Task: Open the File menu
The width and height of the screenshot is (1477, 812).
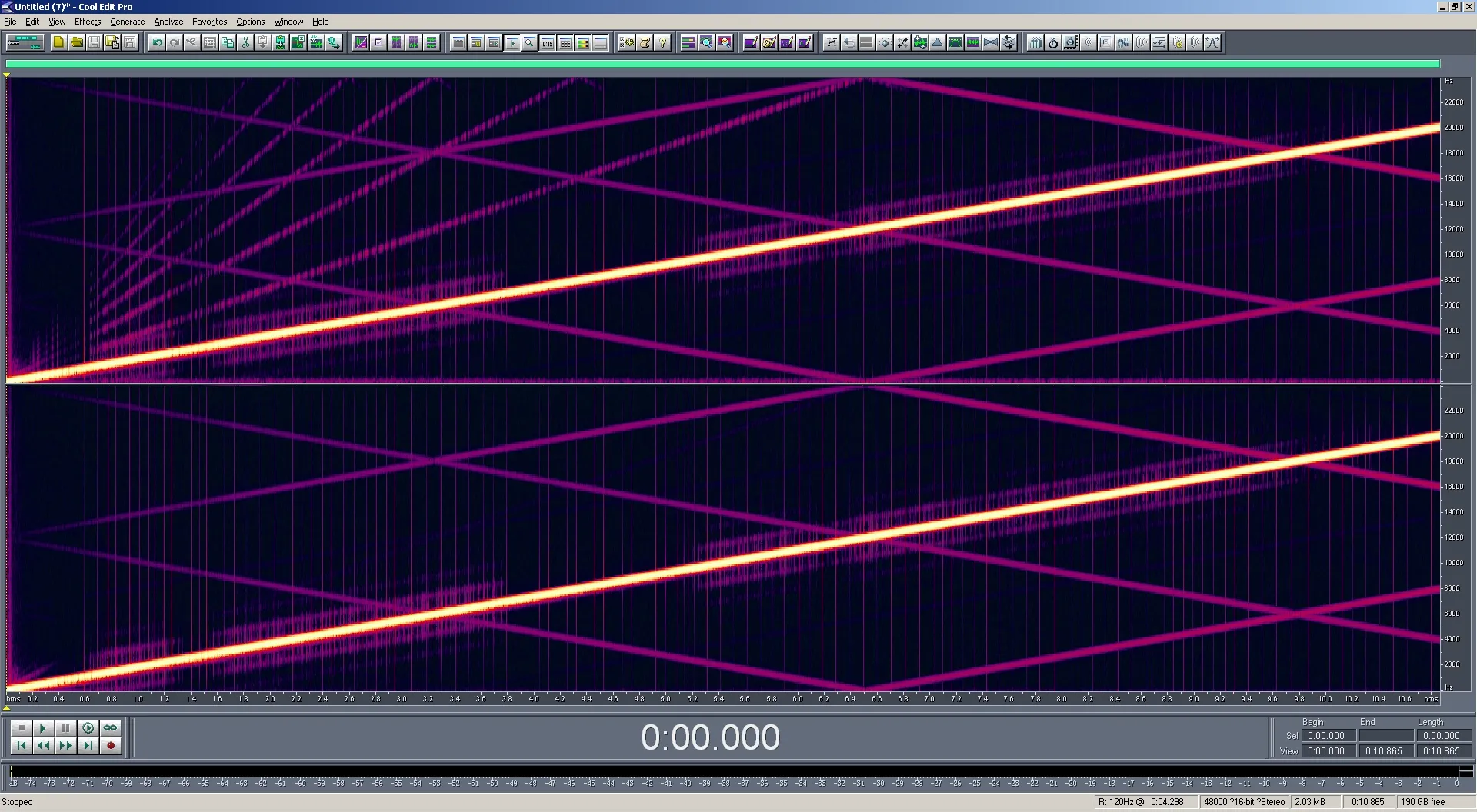Action: 10,22
